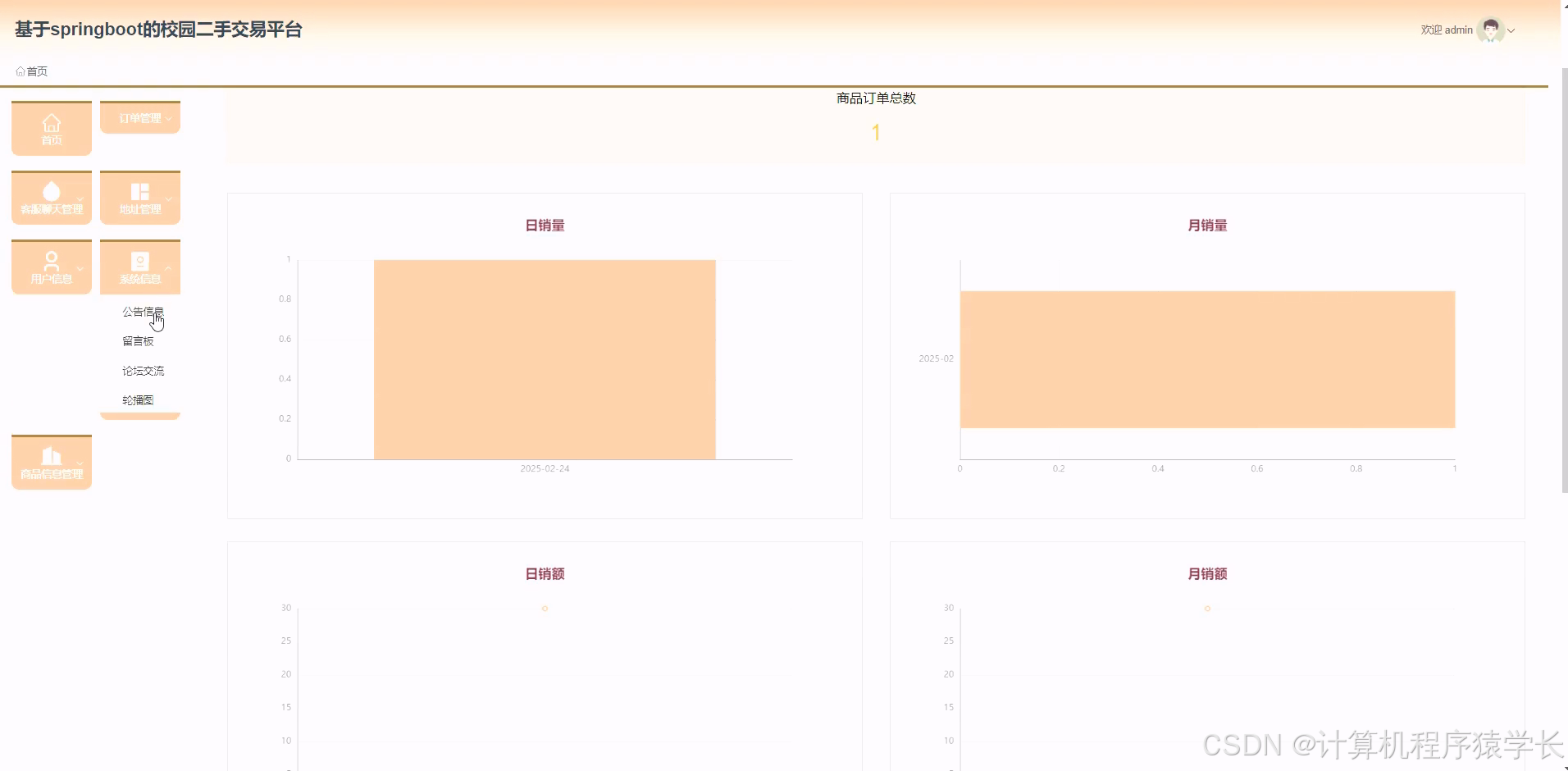Open the 论坛交流 submenu item
Image resolution: width=1568 pixels, height=771 pixels.
click(x=143, y=371)
